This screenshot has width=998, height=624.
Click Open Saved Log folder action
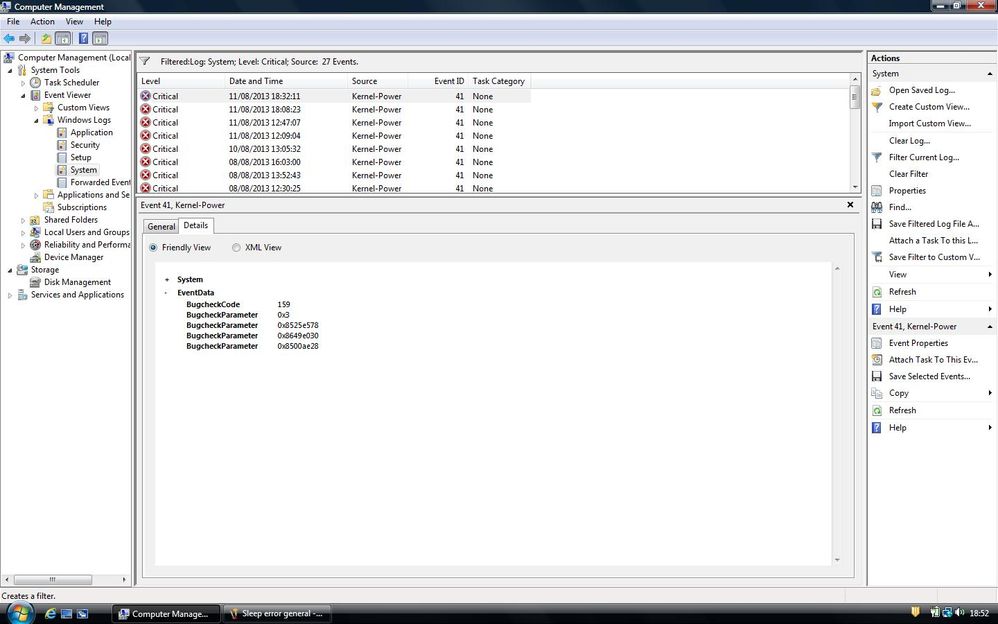coord(921,90)
